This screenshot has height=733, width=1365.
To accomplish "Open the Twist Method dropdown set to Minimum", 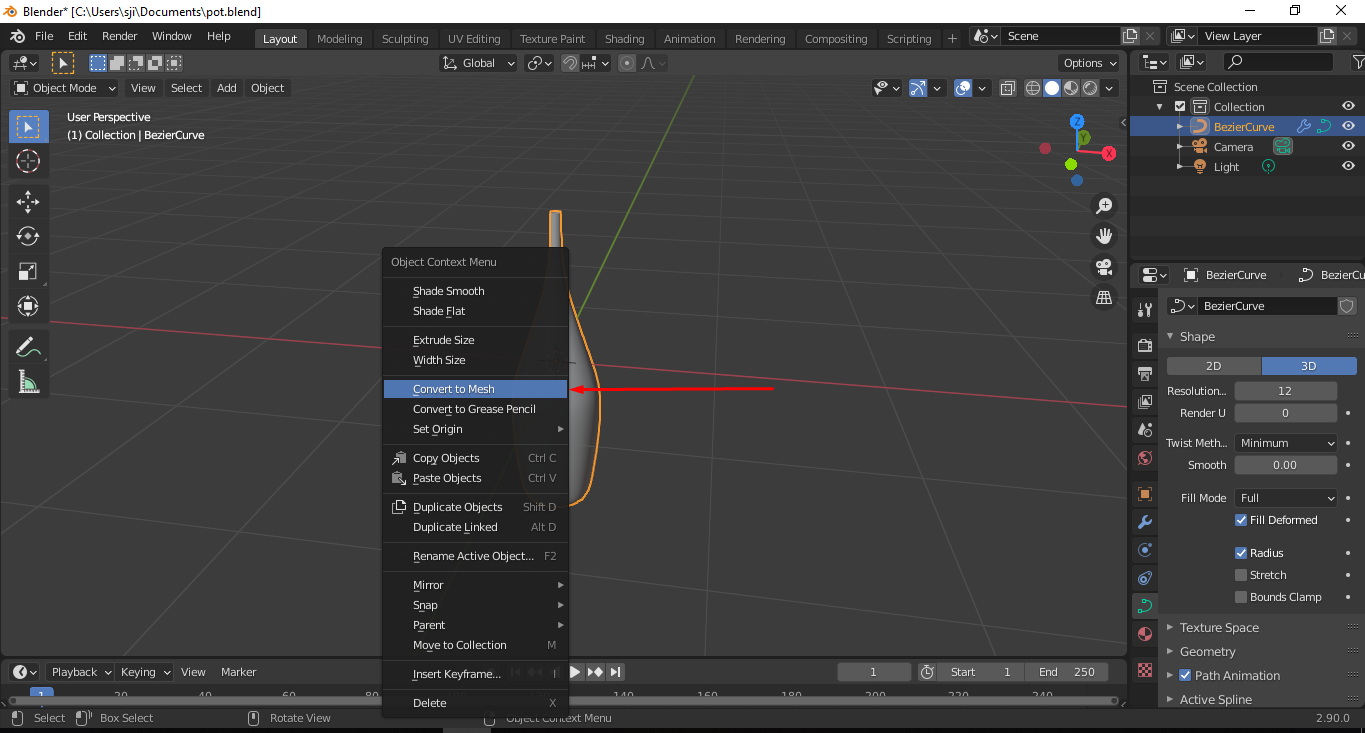I will click(1285, 442).
